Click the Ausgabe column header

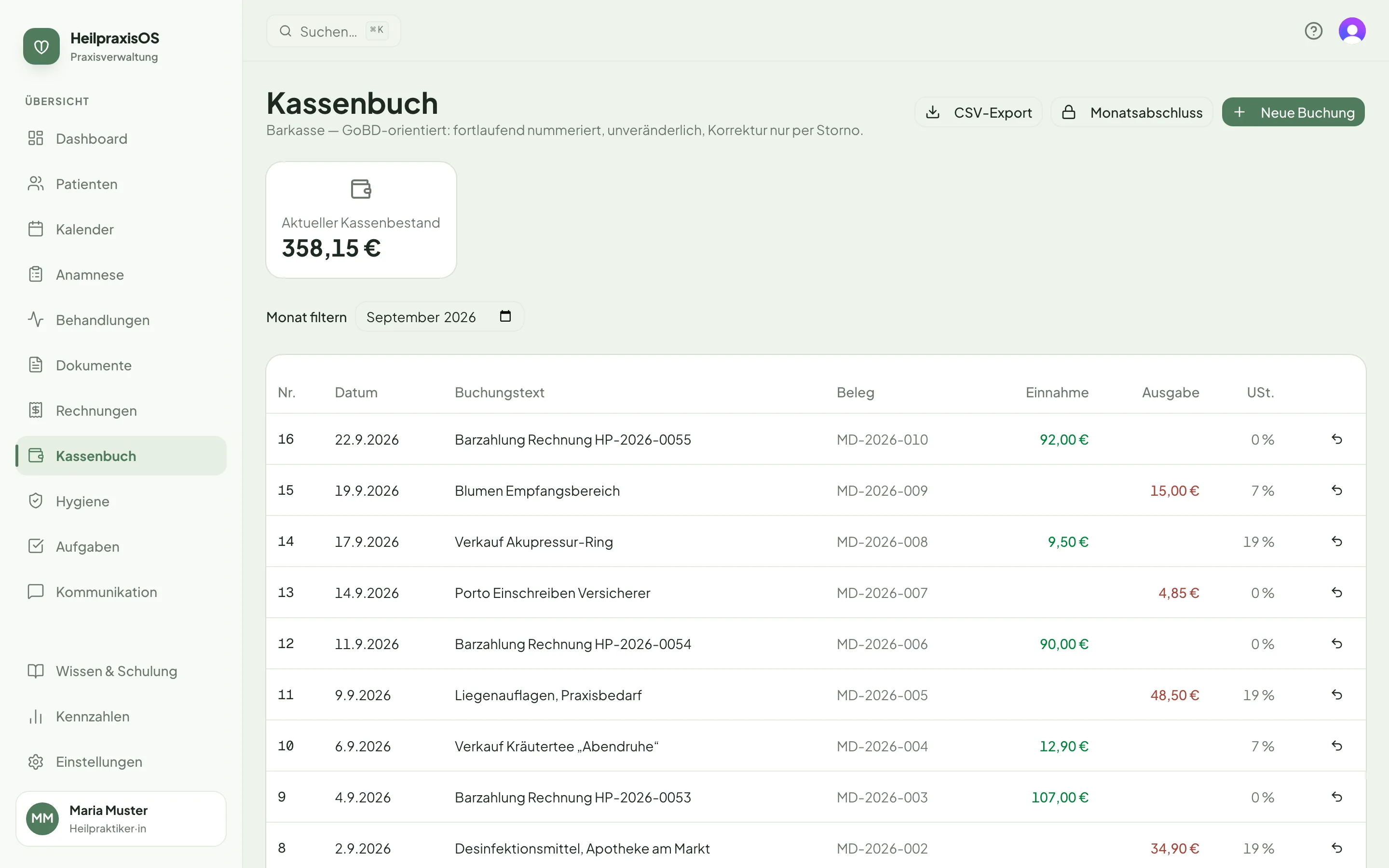pos(1171,393)
